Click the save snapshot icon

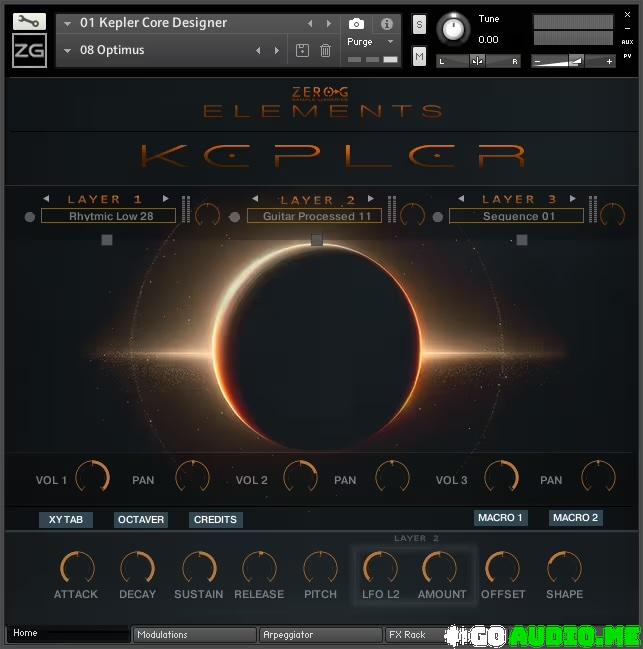[303, 50]
